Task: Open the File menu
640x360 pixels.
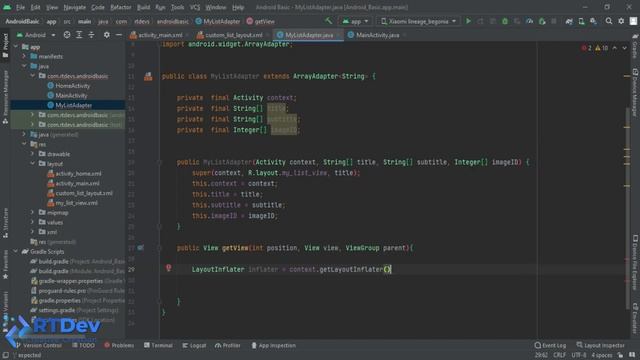Action: click(x=20, y=7)
